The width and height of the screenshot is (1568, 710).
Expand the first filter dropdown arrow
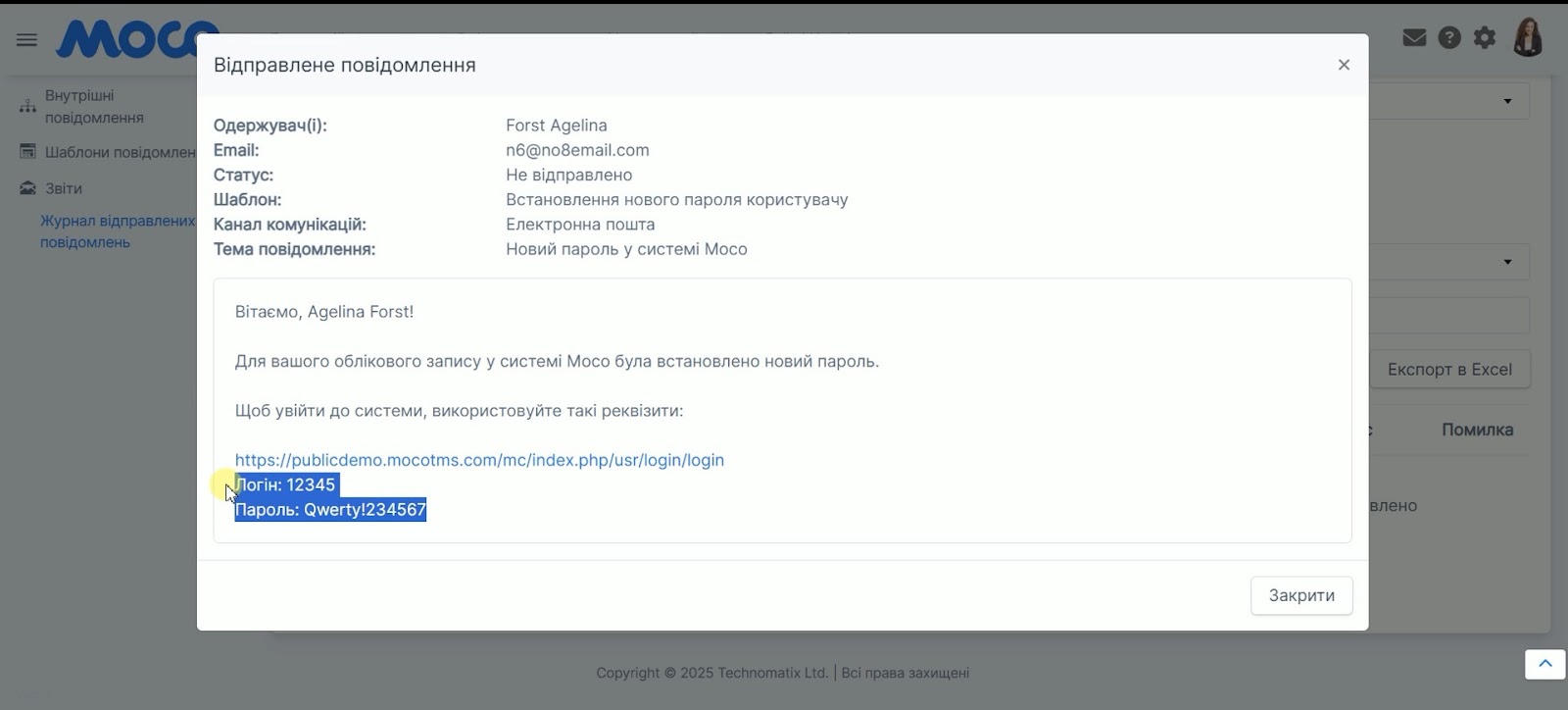coord(1507,101)
